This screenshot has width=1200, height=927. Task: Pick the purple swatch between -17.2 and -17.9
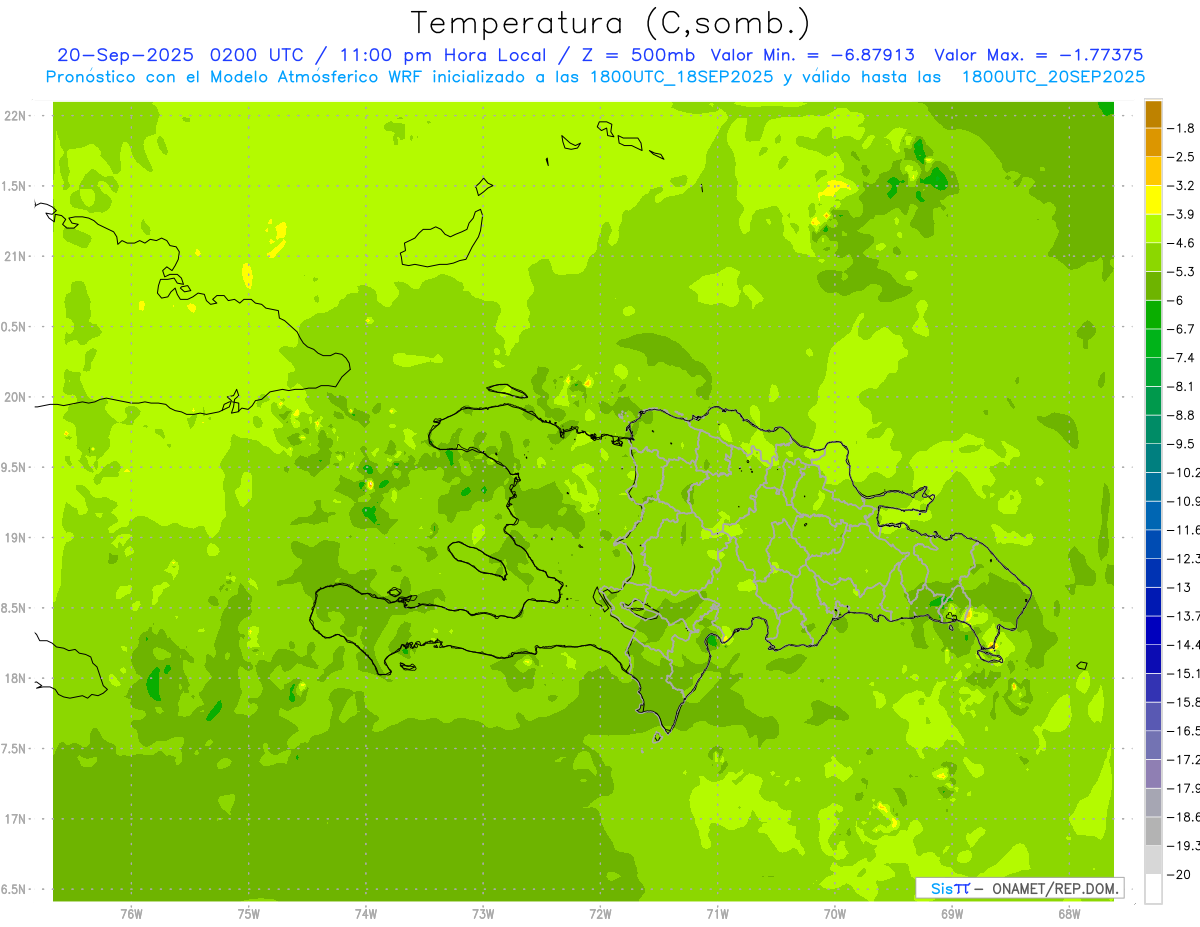[1153, 773]
